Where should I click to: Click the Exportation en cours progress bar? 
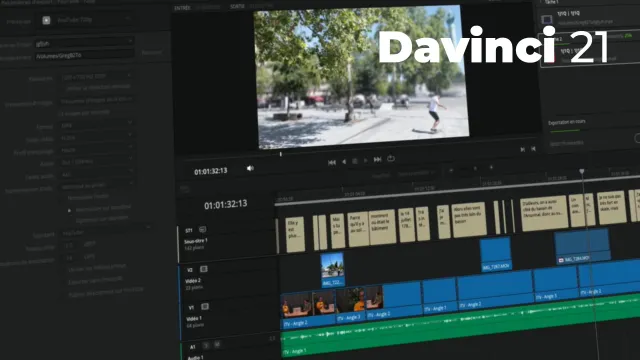pos(565,131)
